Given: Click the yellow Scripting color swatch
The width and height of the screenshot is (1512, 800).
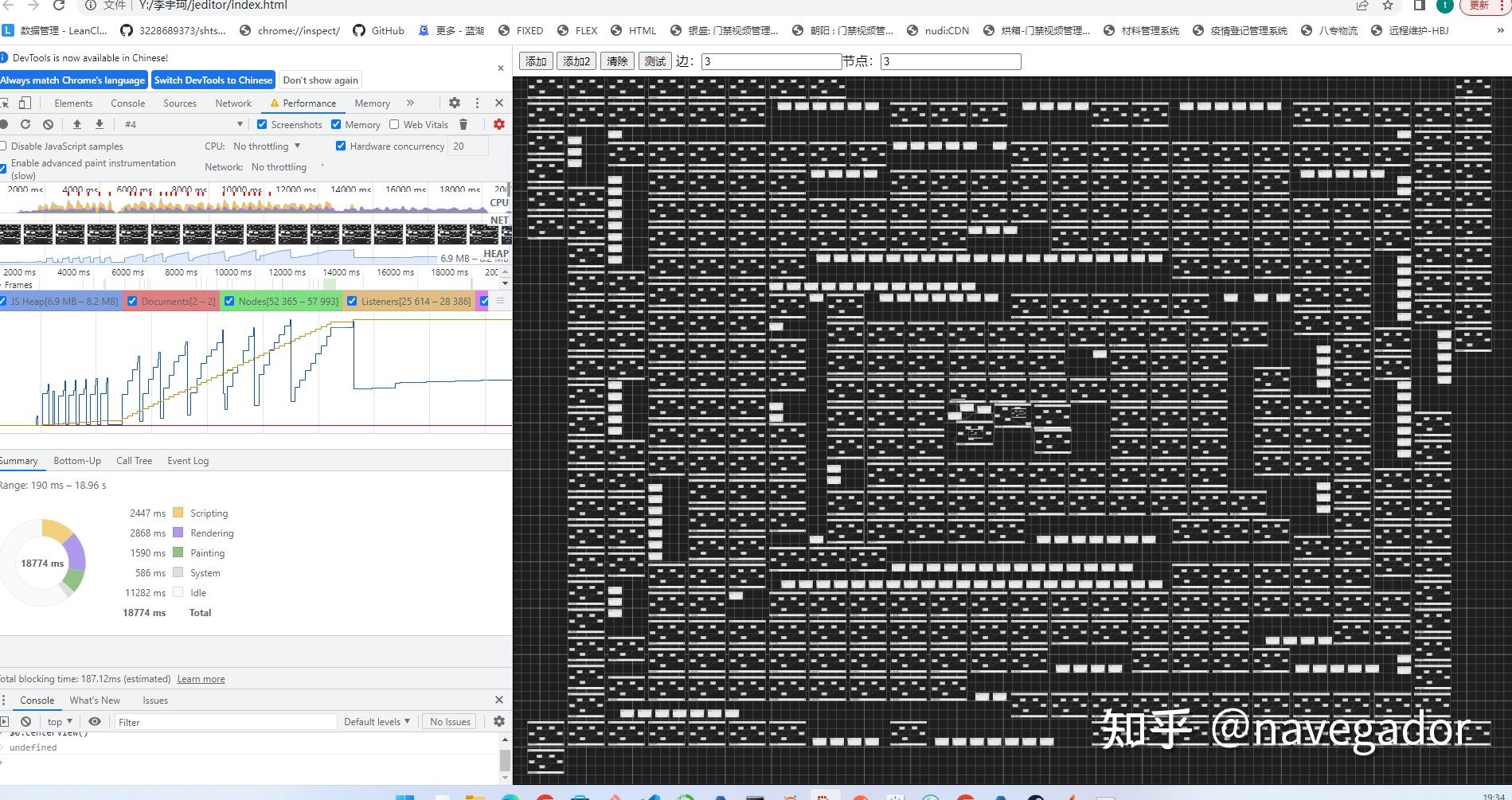Looking at the screenshot, I should [x=178, y=513].
